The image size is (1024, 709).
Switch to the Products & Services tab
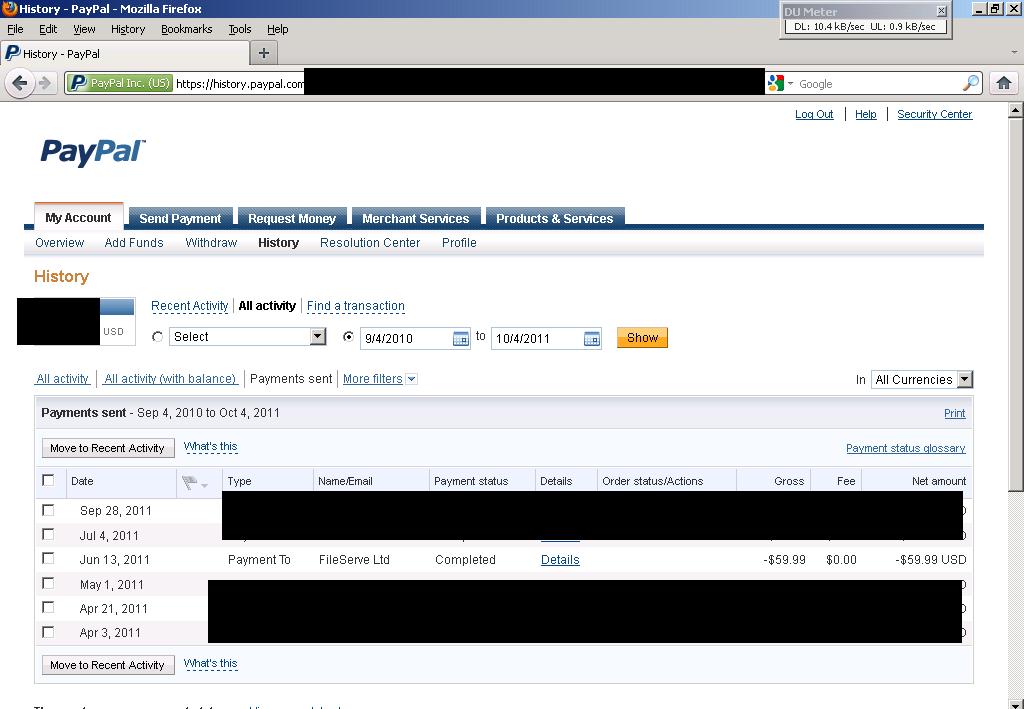[554, 219]
